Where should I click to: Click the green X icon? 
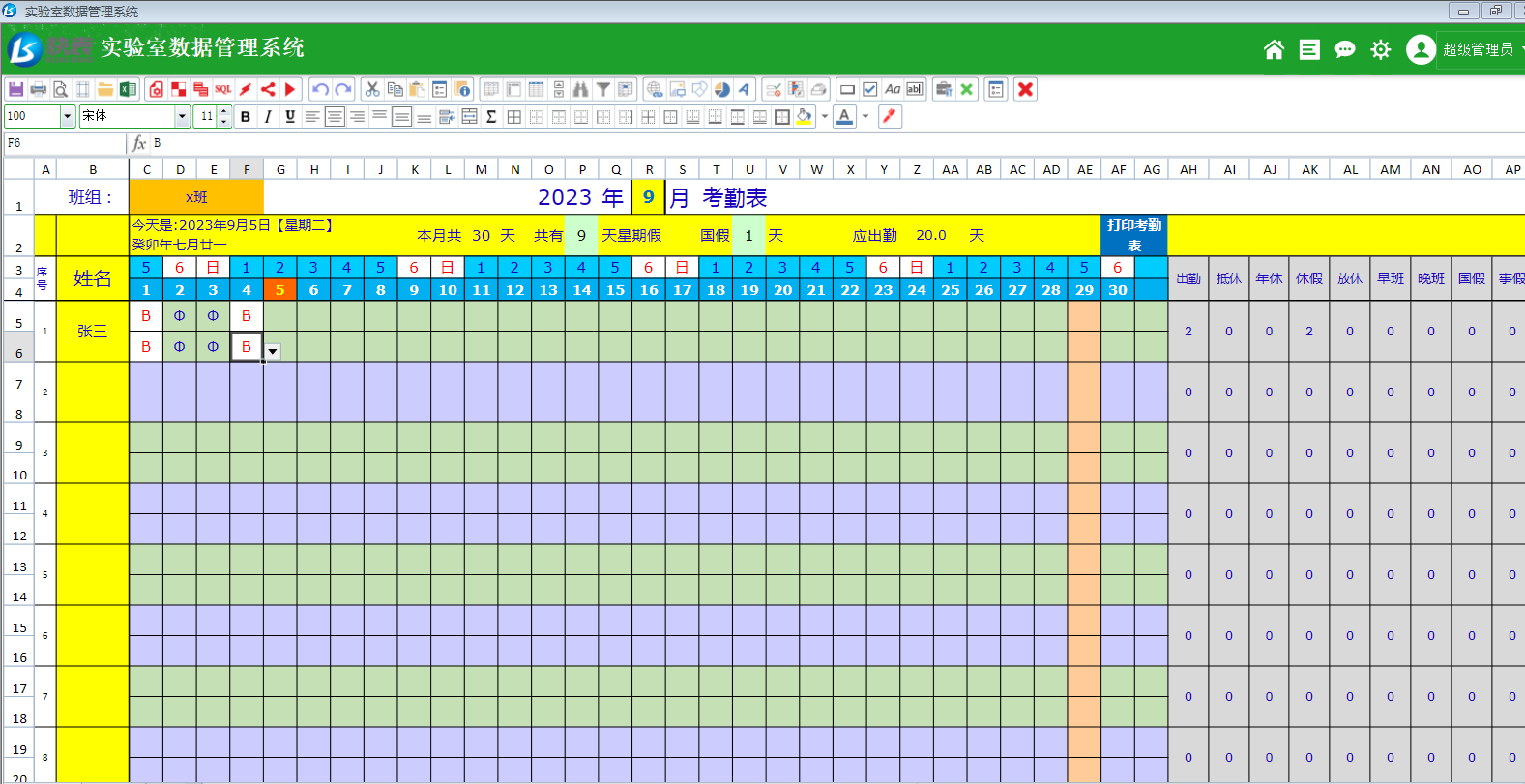pos(966,89)
